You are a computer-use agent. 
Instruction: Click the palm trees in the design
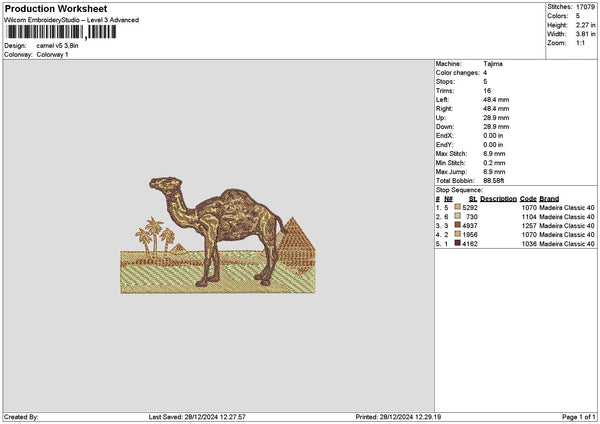tap(152, 238)
